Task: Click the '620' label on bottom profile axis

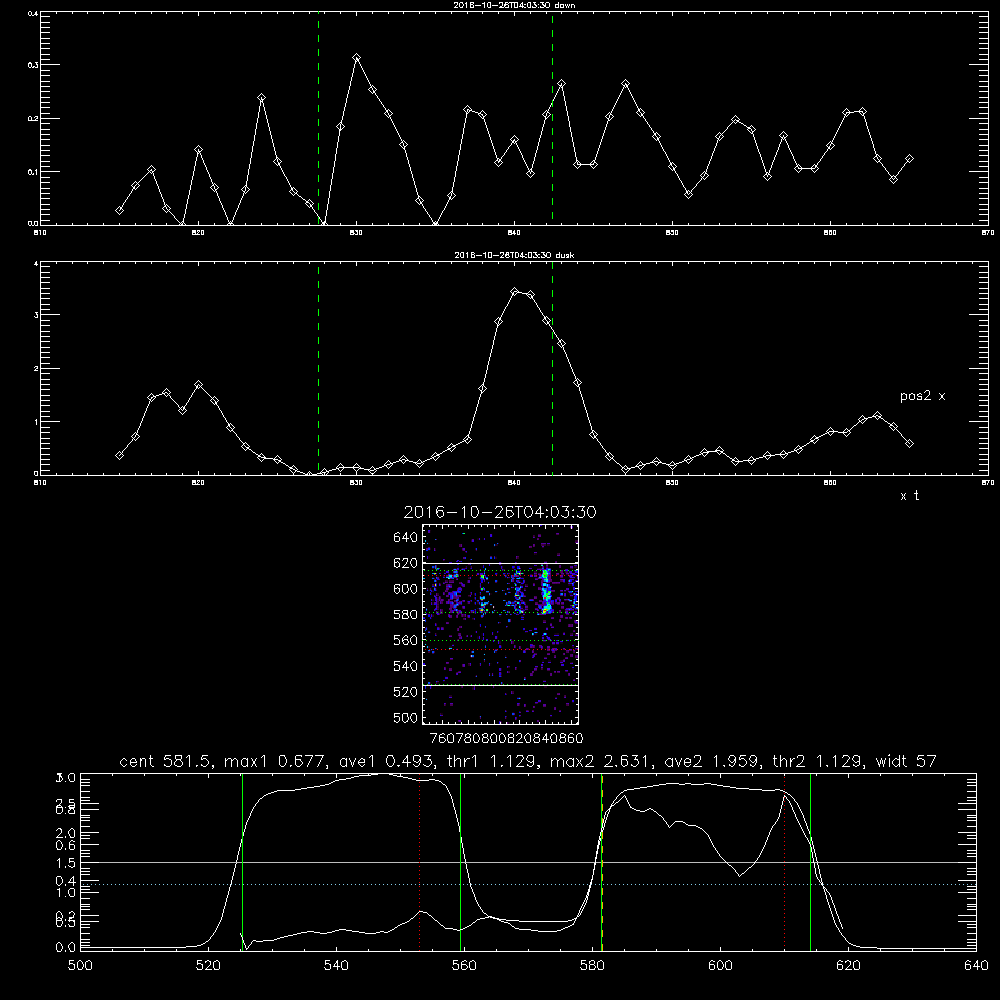Action: point(848,966)
